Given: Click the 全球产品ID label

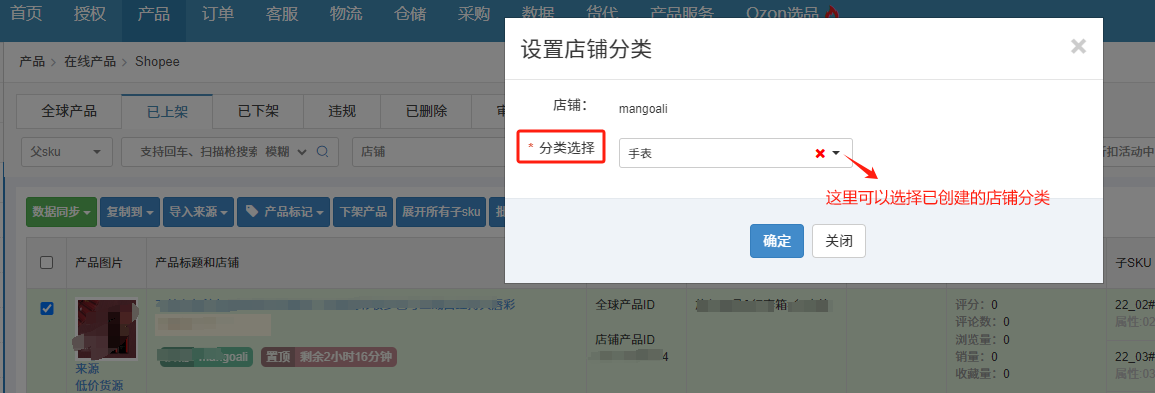Looking at the screenshot, I should coord(625,305).
